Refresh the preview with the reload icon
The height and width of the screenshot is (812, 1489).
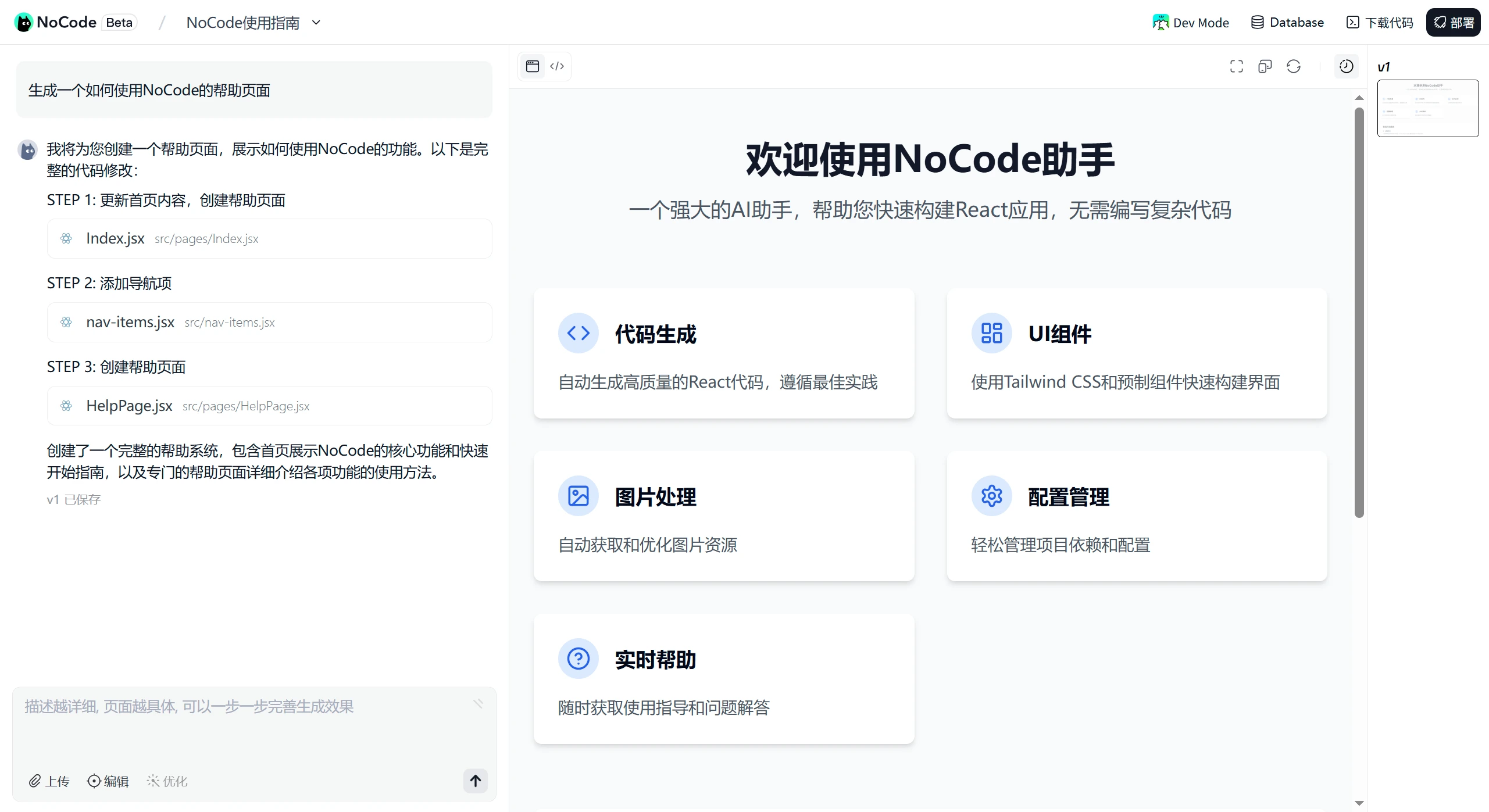[1293, 66]
